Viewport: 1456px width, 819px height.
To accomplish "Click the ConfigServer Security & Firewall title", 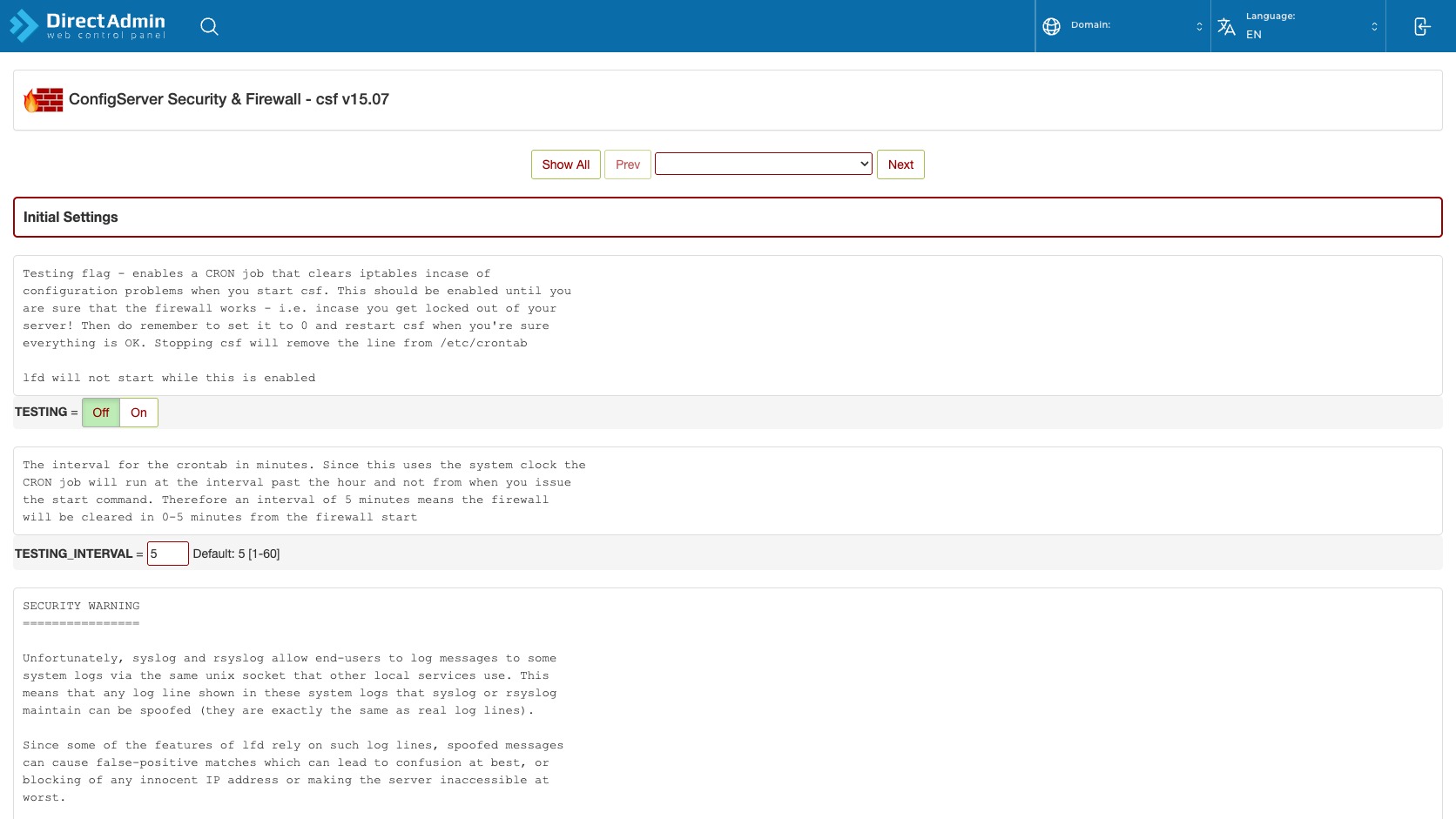I will (x=229, y=99).
